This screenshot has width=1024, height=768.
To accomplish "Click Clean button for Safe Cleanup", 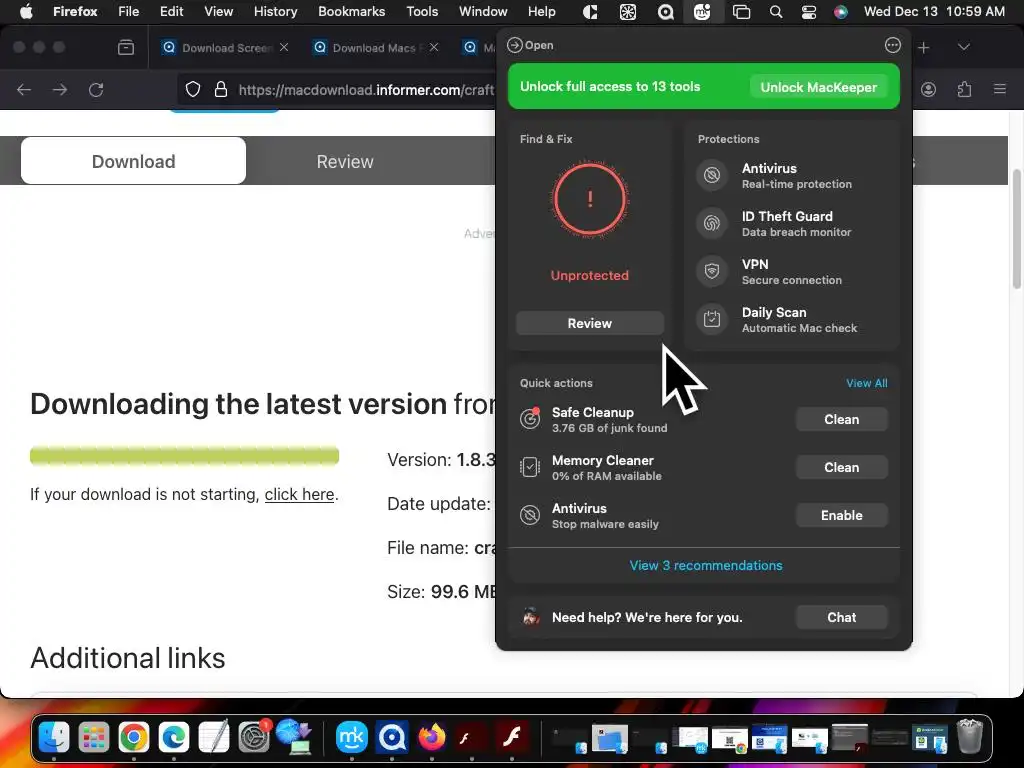I will coord(841,419).
